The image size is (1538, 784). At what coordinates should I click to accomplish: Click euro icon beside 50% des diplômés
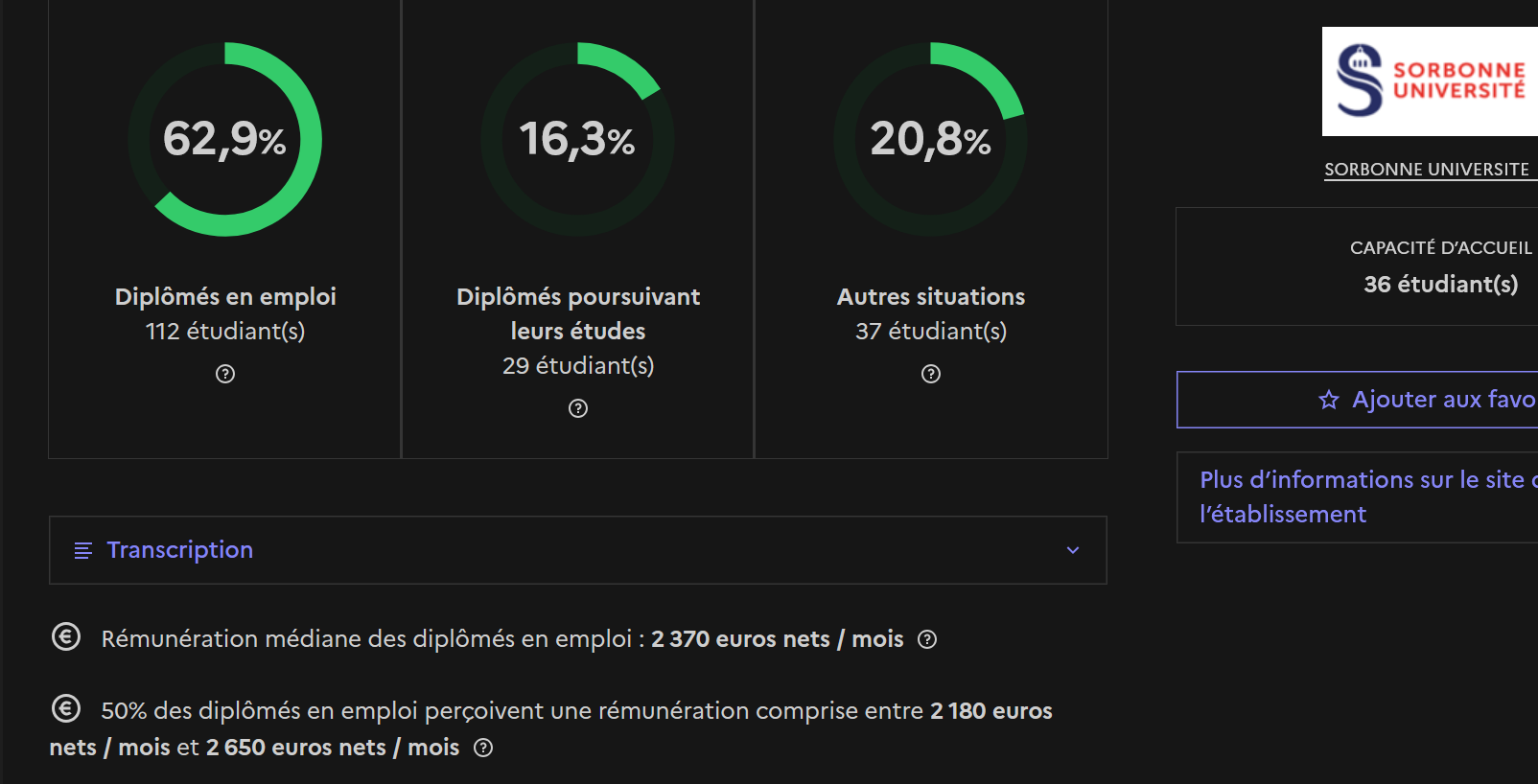coord(66,708)
